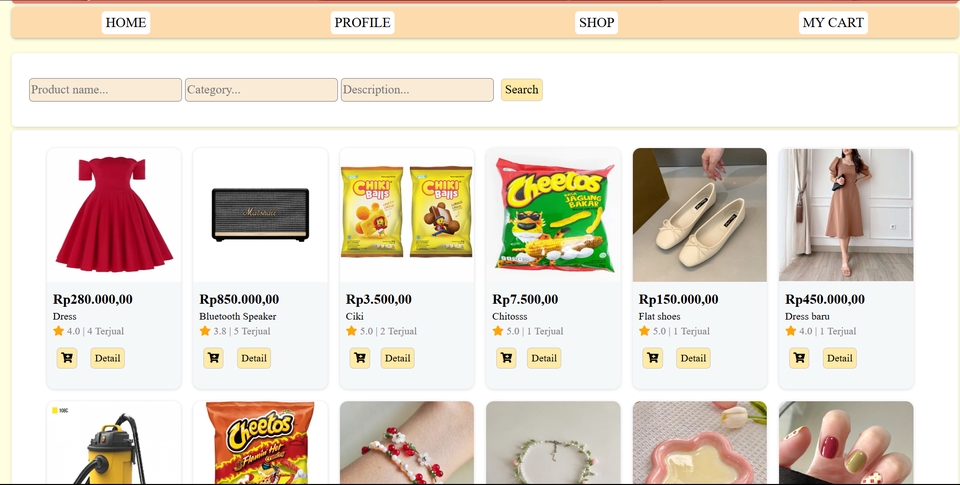View Detail of Bluetooth Speaker
960x485 pixels.
254,358
